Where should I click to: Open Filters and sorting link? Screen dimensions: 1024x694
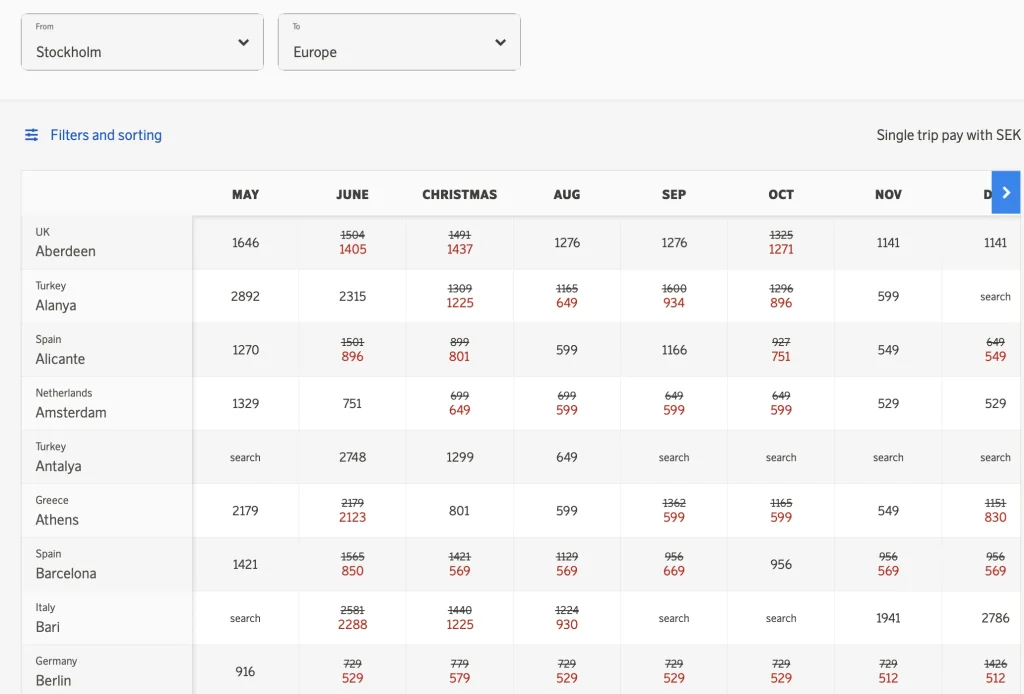106,135
